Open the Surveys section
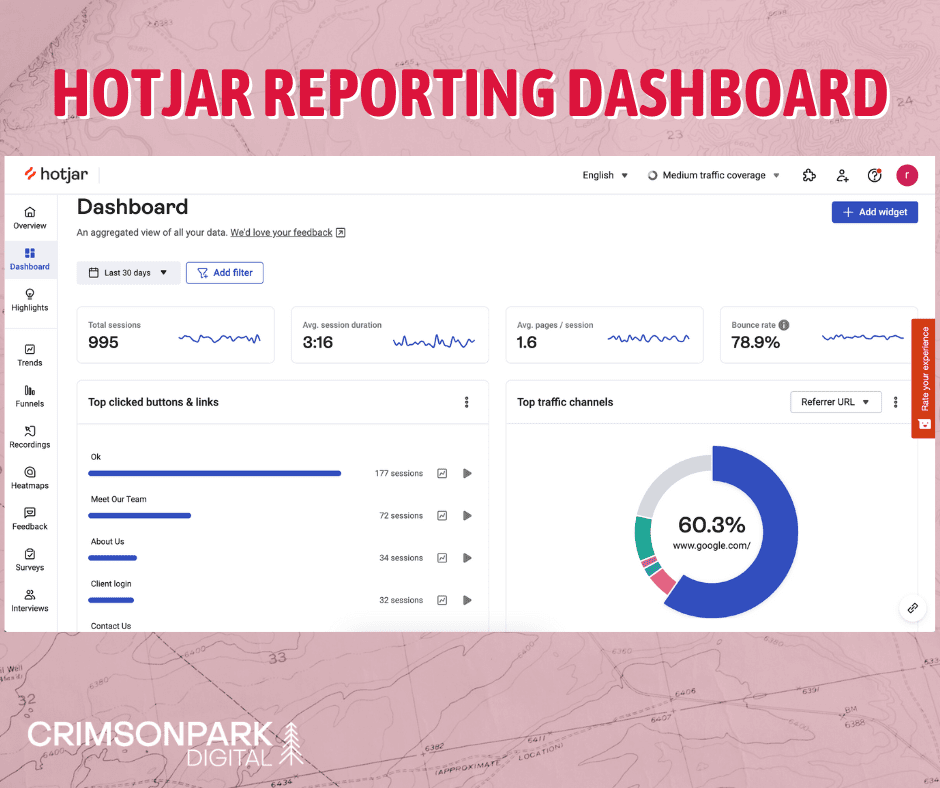940x788 pixels. coord(30,559)
